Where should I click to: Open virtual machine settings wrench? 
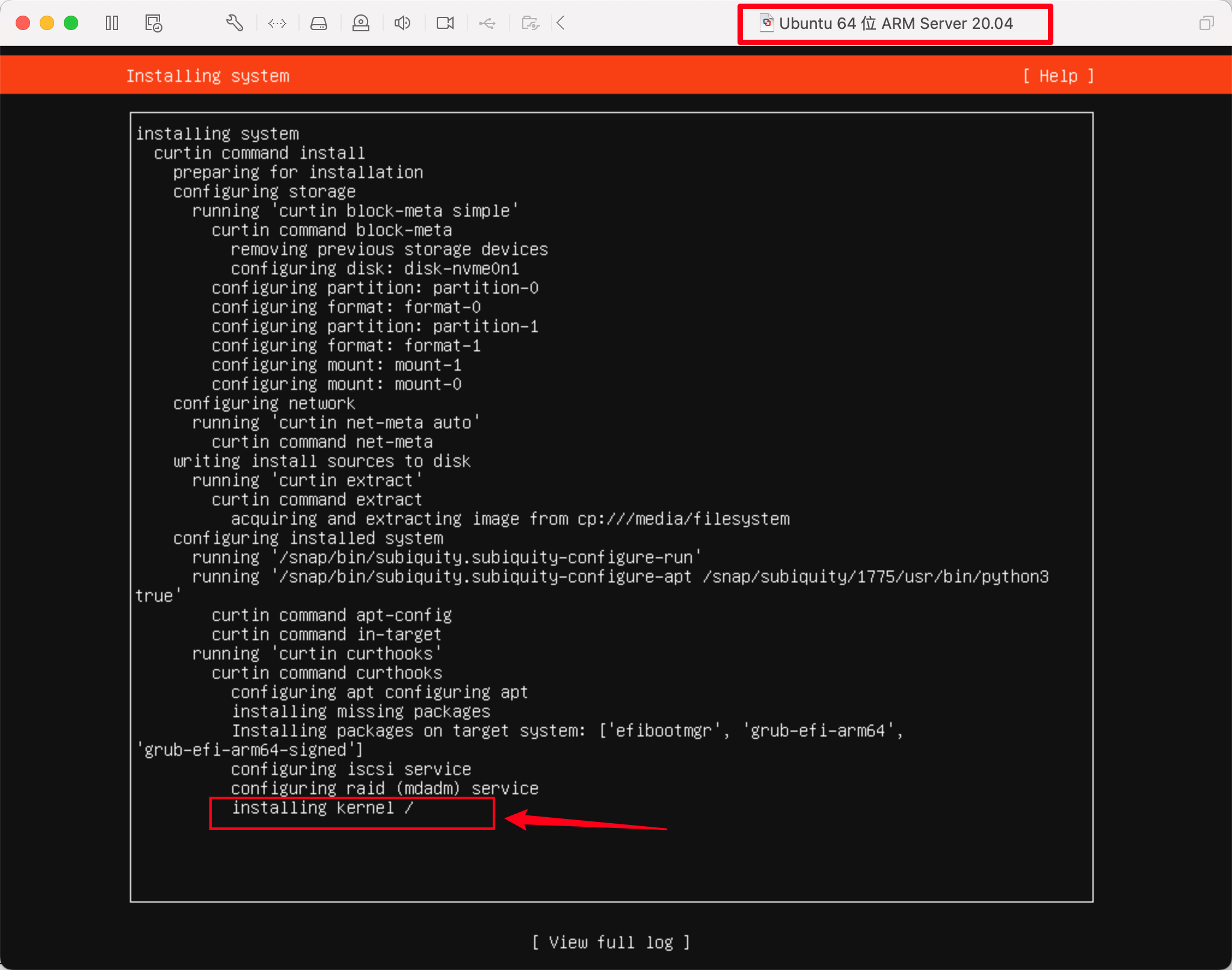[235, 23]
